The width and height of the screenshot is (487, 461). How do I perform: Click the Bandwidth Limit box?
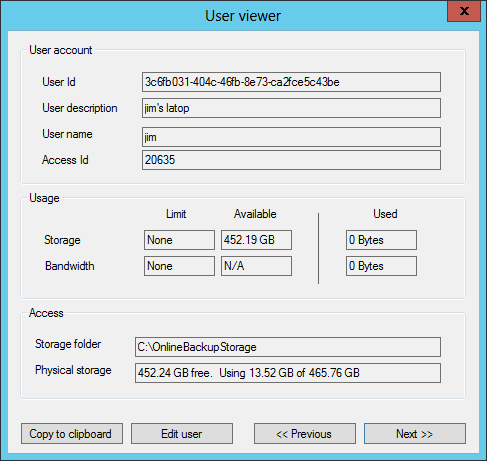coord(179,266)
